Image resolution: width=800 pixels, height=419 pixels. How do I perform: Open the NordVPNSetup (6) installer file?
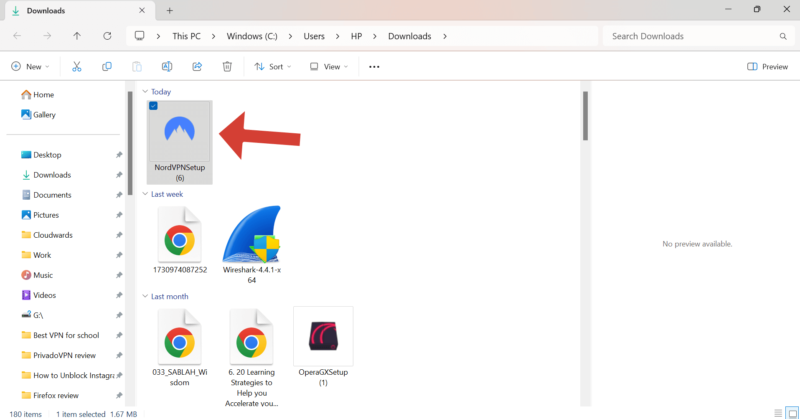click(180, 142)
